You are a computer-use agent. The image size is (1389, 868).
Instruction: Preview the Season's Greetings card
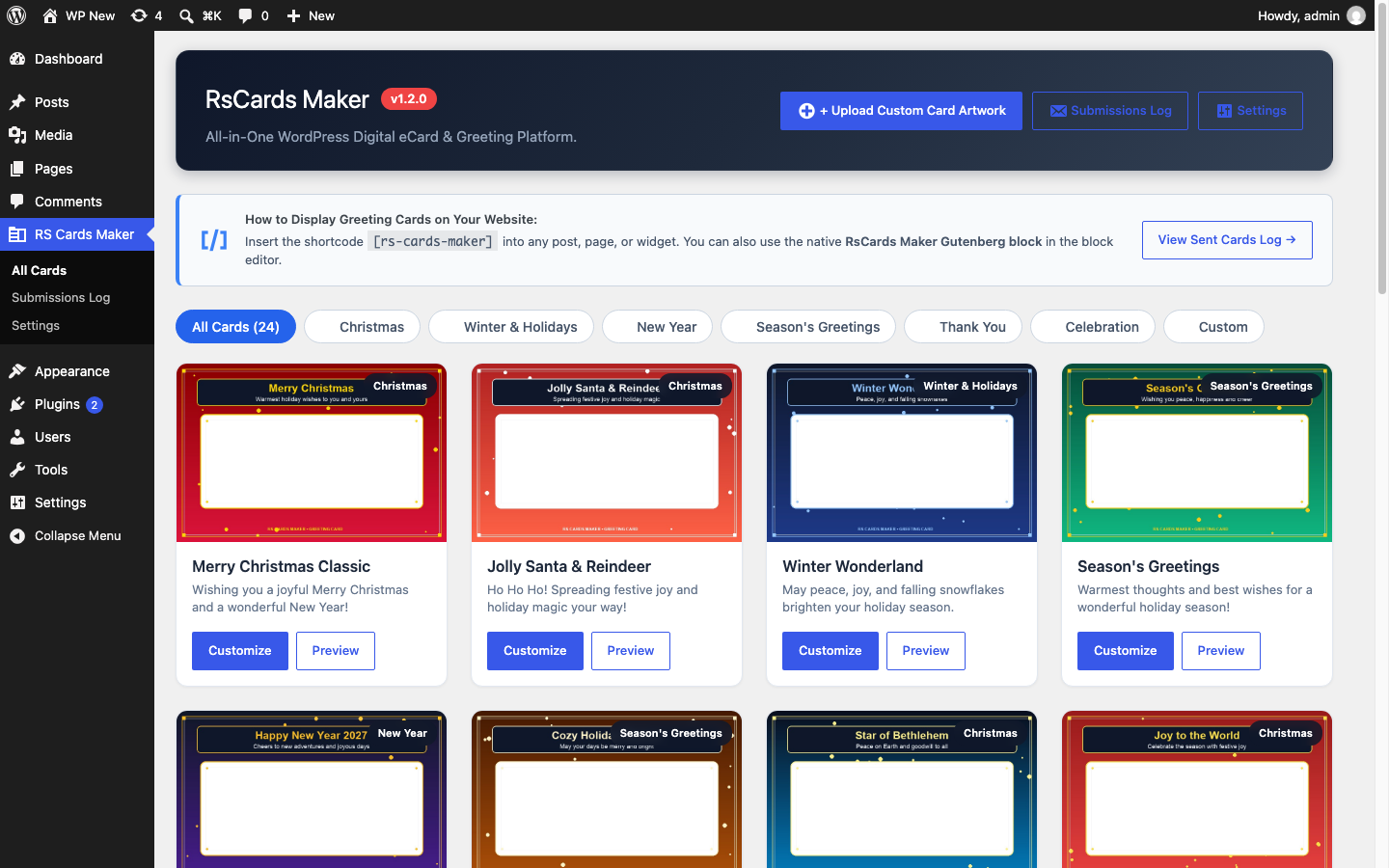(x=1221, y=651)
